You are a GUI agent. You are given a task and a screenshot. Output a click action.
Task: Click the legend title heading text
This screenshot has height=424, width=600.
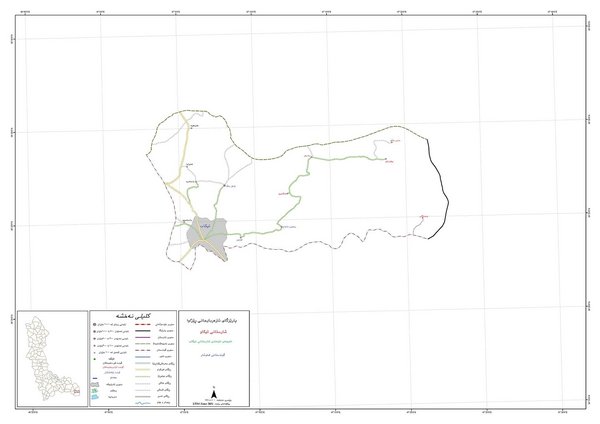click(x=133, y=316)
